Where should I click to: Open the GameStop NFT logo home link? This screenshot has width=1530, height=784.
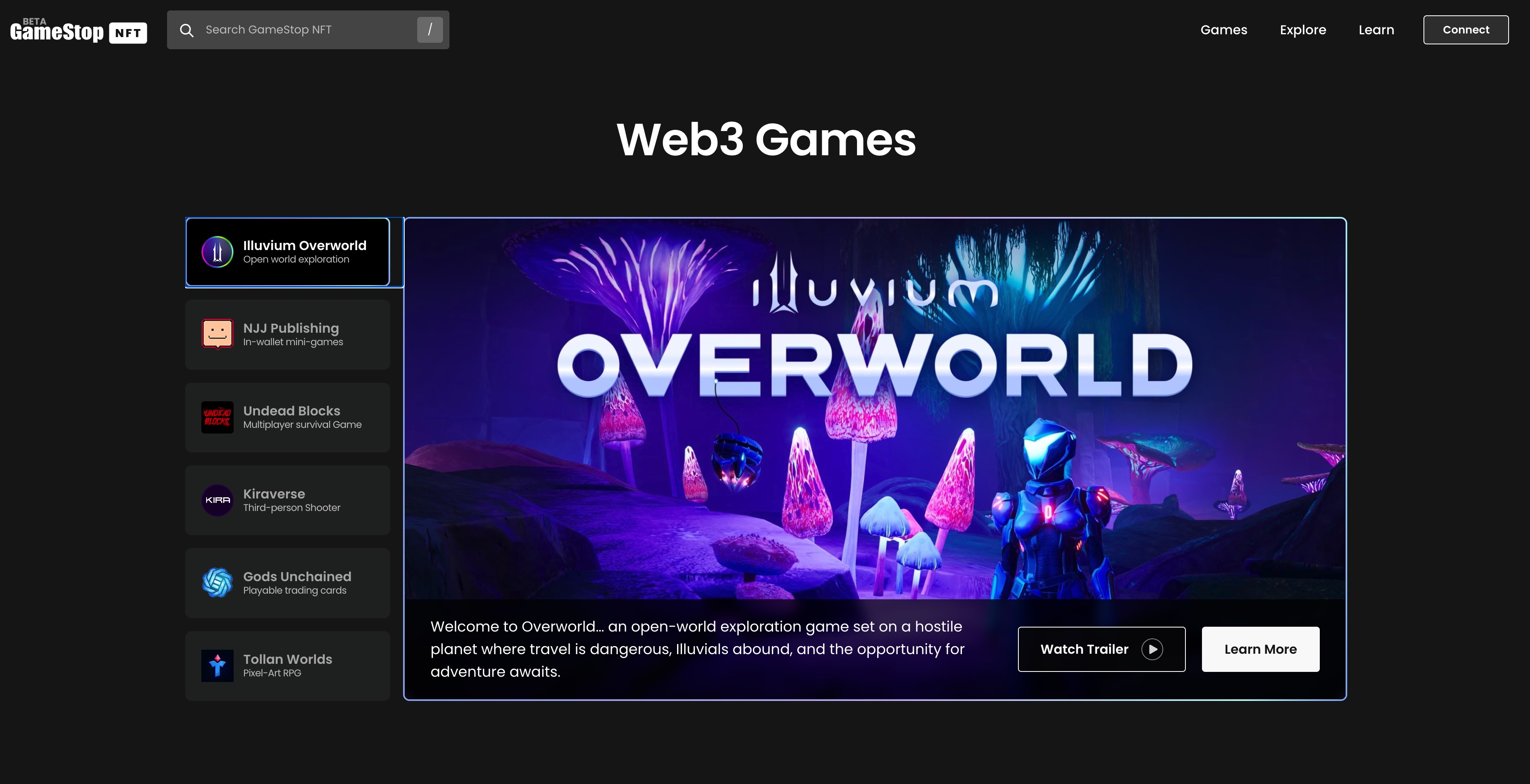[78, 30]
